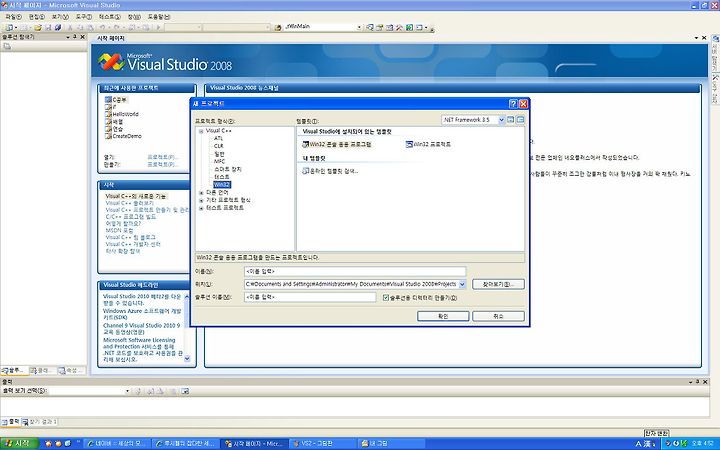Image resolution: width=720 pixels, height=450 pixels.
Task: Click the help question-mark button in dialog
Action: [513, 104]
